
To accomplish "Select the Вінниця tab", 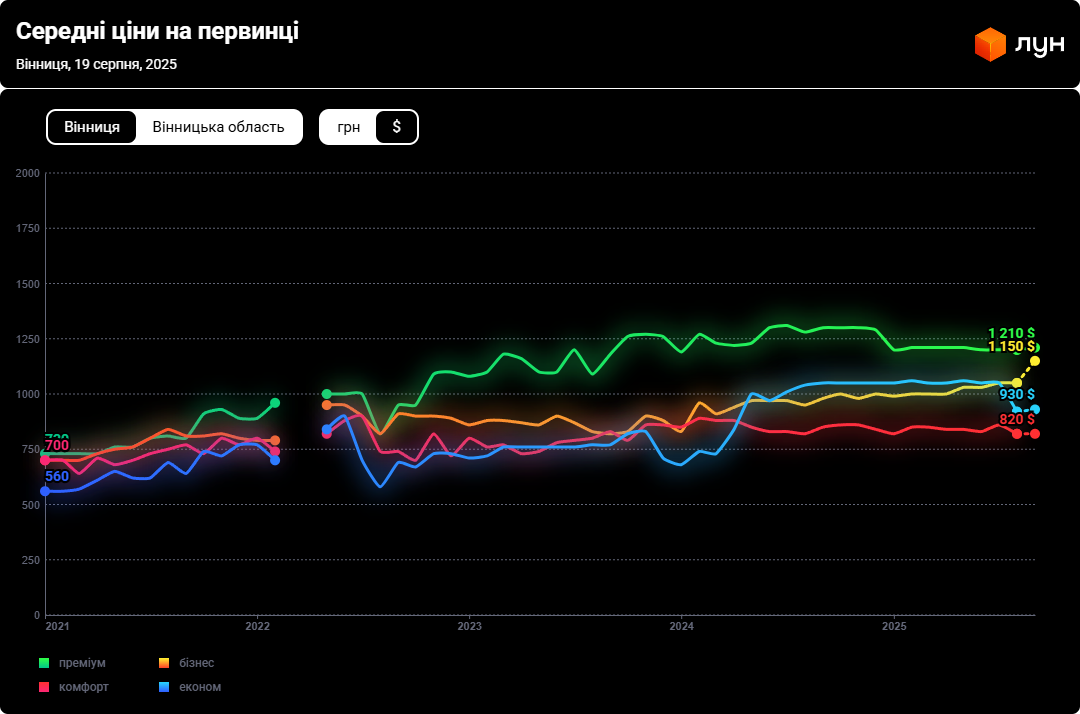I will coord(92,127).
